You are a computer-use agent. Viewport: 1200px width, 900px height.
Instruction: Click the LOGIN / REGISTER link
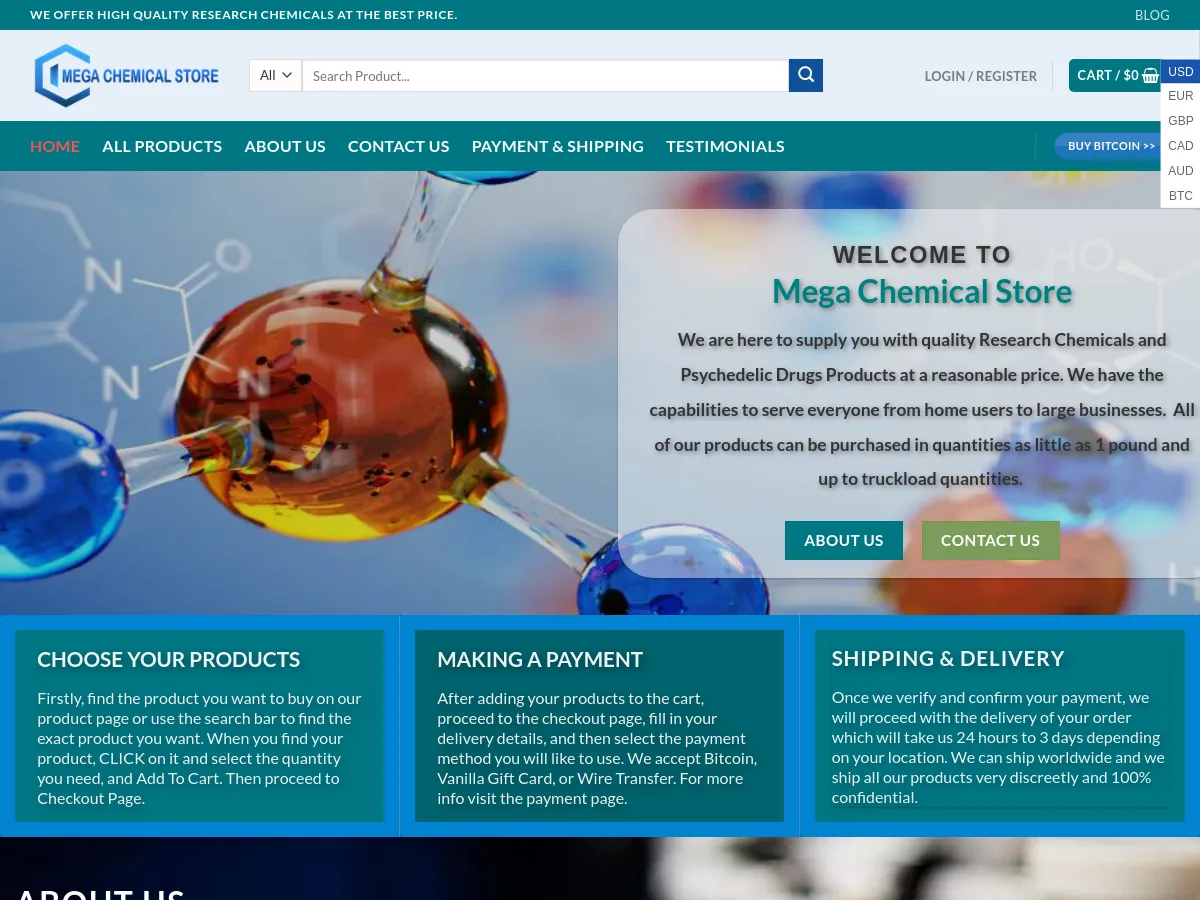tap(980, 76)
